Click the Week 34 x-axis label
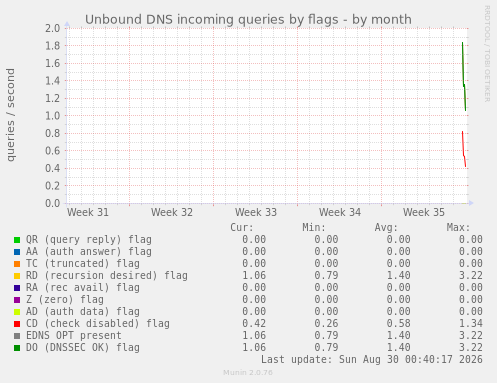Image resolution: width=497 pixels, height=383 pixels. [x=340, y=212]
